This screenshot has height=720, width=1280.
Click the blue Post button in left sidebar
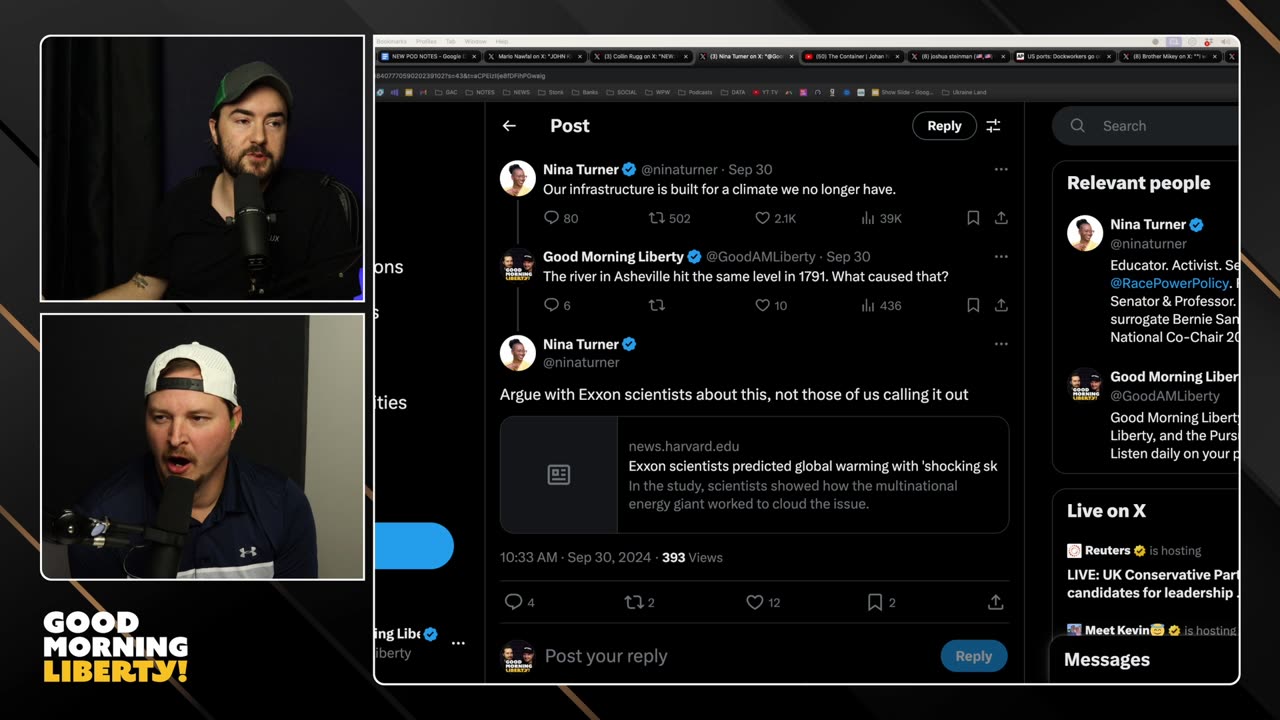click(414, 546)
